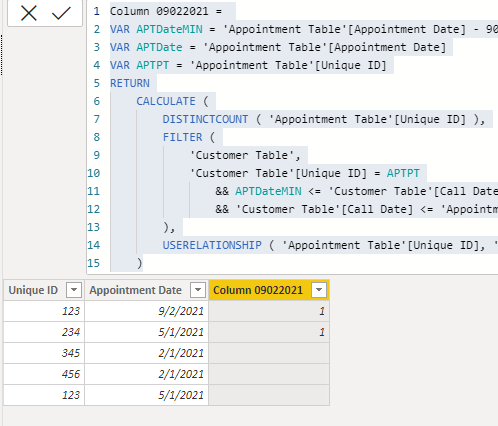
Task: Click the Column 09022021 value in the 234 row
Action: point(269,332)
